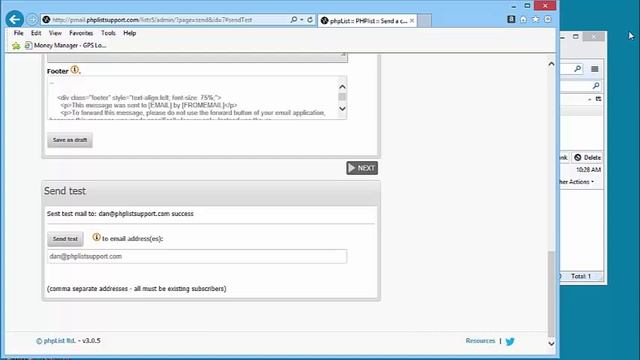Open a new blank browser tab

(x=424, y=20)
